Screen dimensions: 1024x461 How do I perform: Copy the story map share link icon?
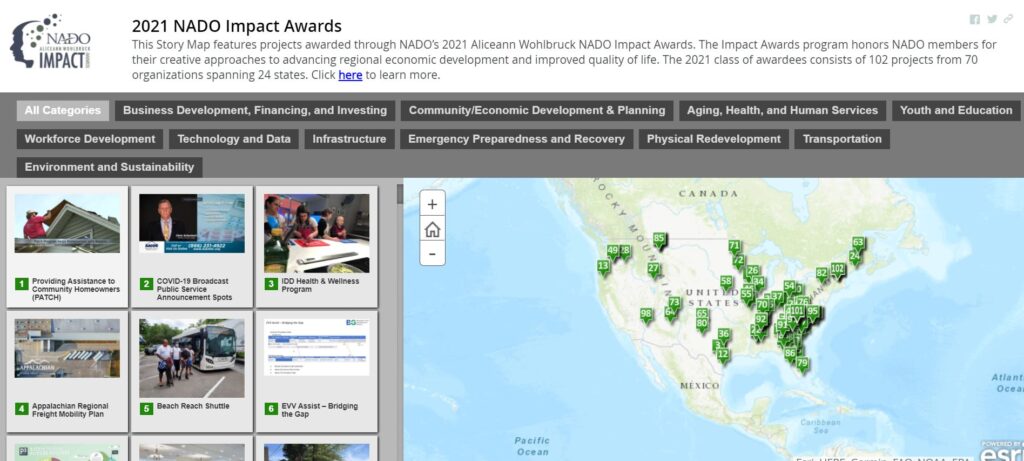click(1008, 20)
